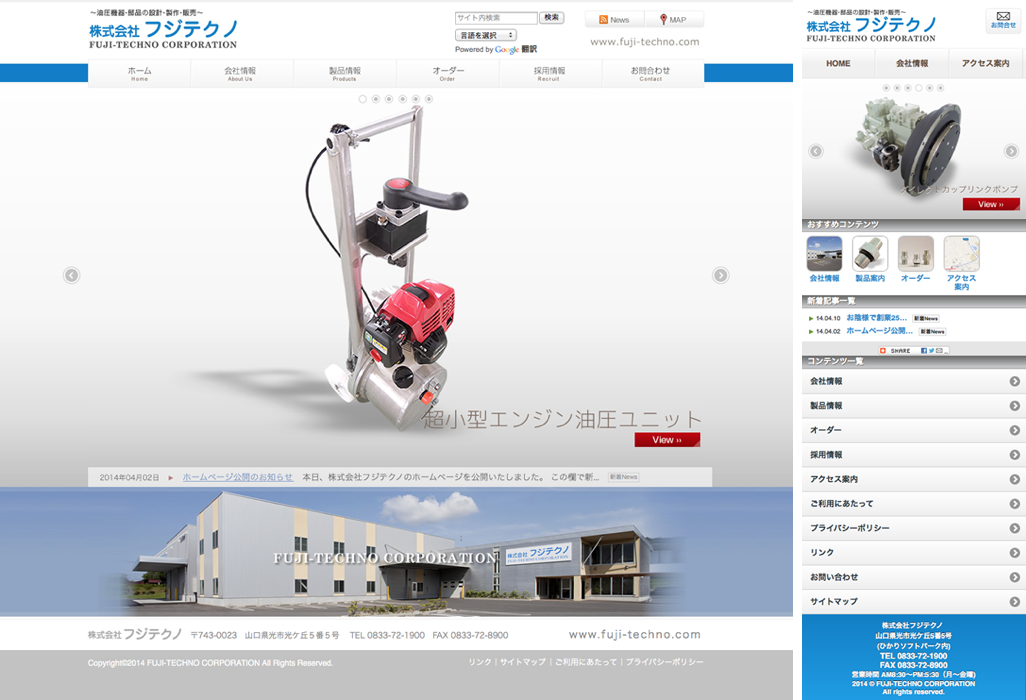This screenshot has width=1026, height=700.
Task: Open the アクセス案内 map thumbnail
Action: [x=961, y=254]
